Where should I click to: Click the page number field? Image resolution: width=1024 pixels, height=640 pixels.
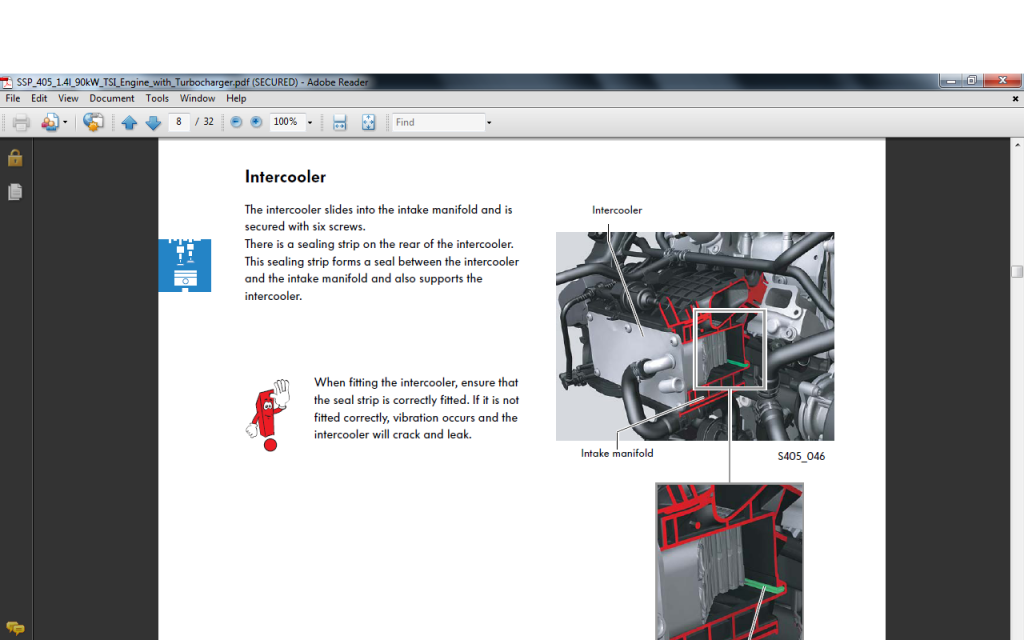(x=179, y=122)
